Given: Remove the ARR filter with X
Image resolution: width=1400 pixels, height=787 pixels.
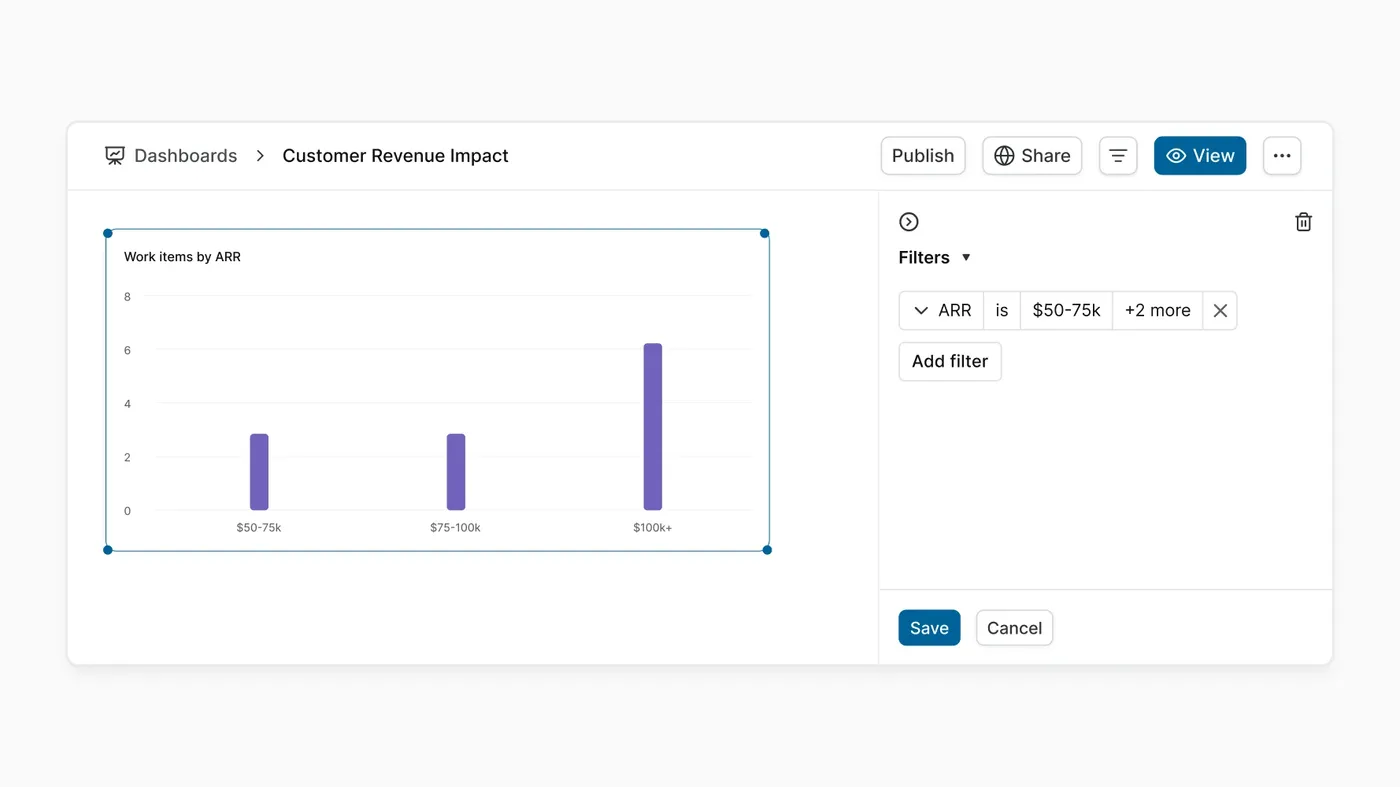Looking at the screenshot, I should [x=1220, y=311].
